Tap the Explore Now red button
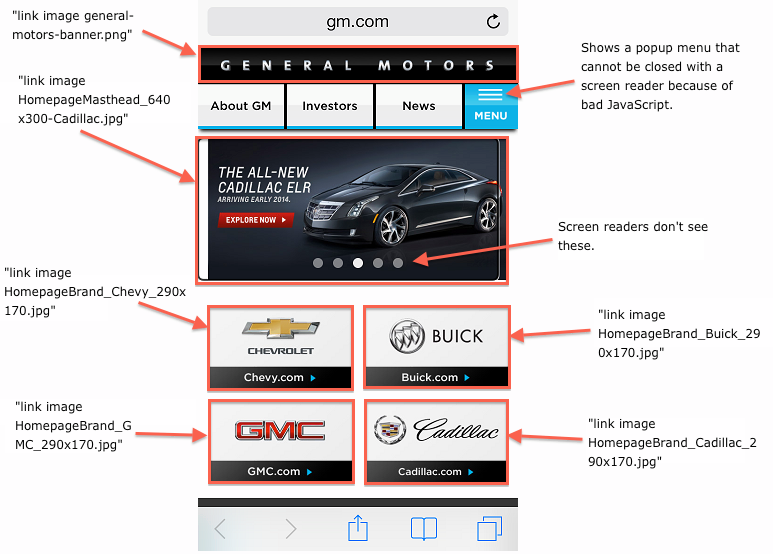 click(255, 220)
